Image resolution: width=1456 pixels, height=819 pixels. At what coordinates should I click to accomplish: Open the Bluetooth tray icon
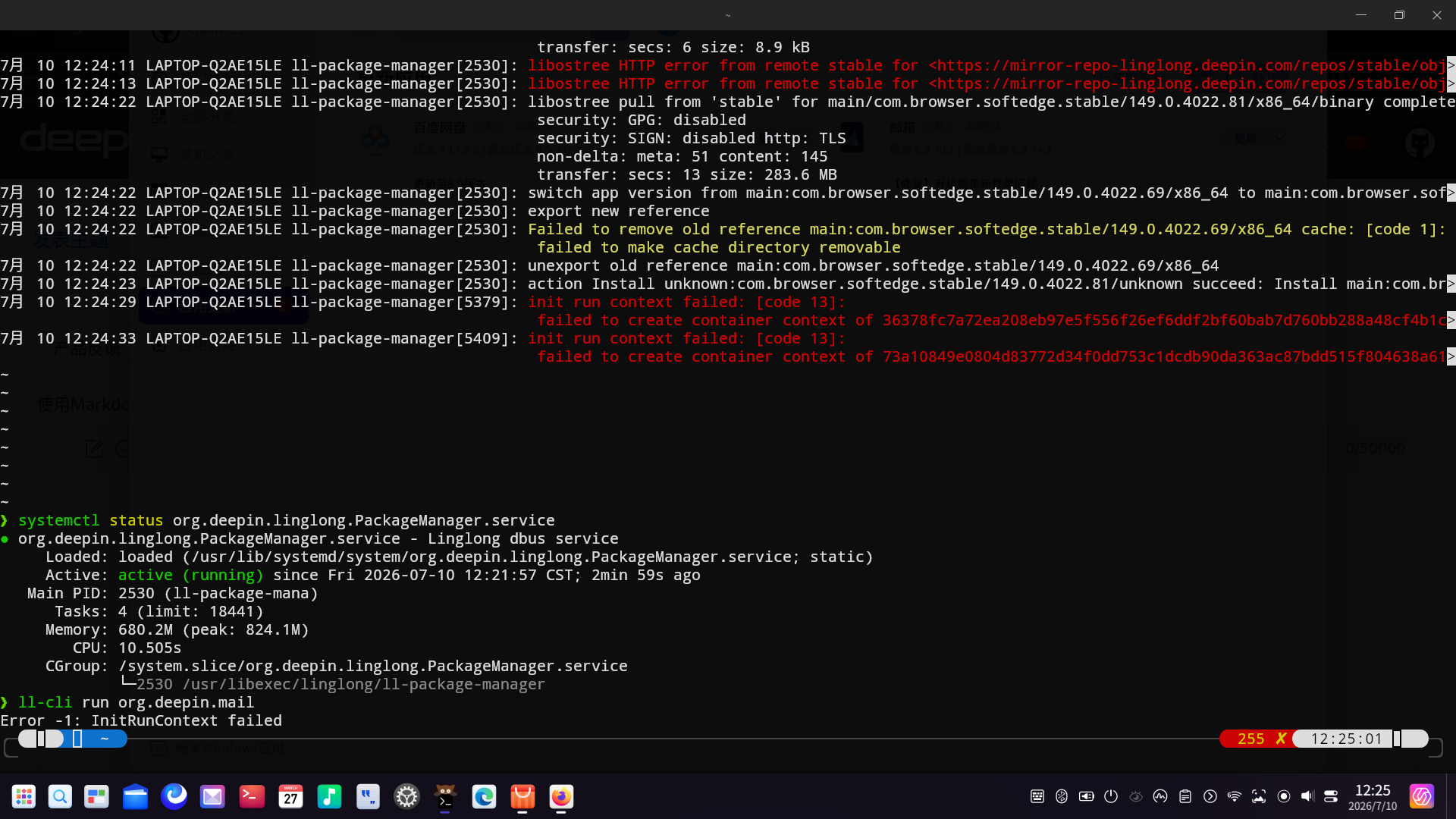click(1062, 796)
